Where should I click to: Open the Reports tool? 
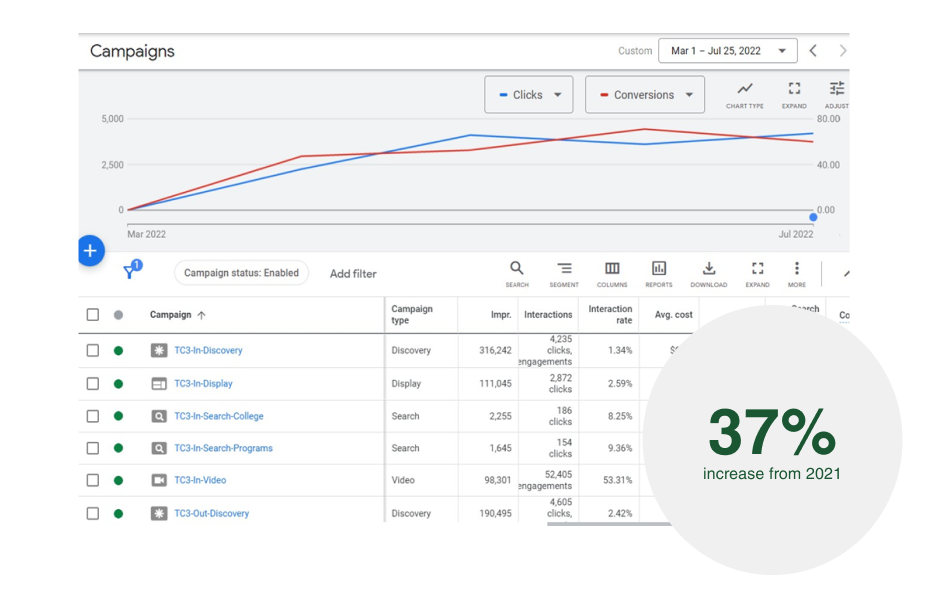[659, 274]
